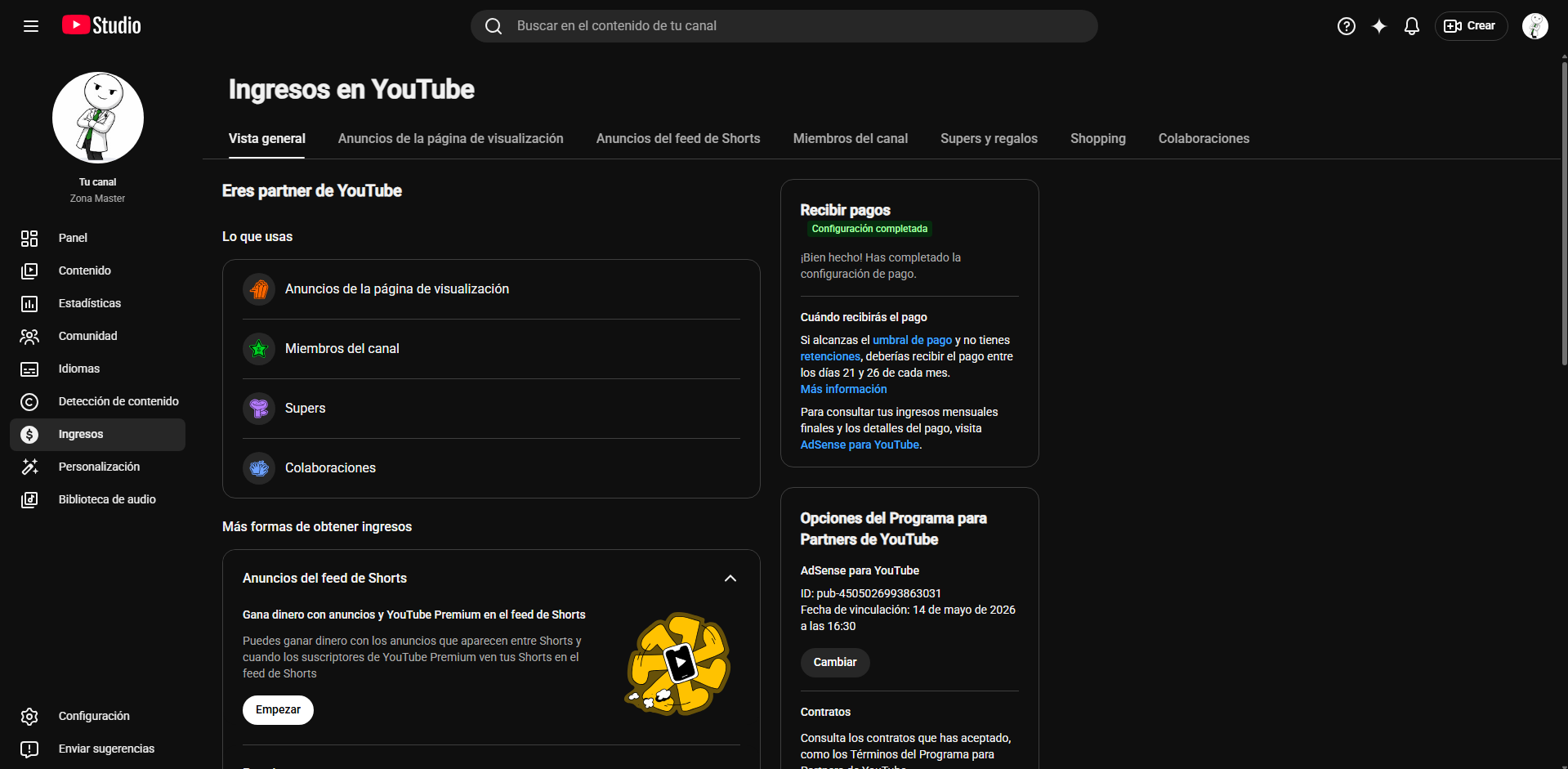Open the Colaboraciones tab
The image size is (1568, 769).
coord(1204,139)
